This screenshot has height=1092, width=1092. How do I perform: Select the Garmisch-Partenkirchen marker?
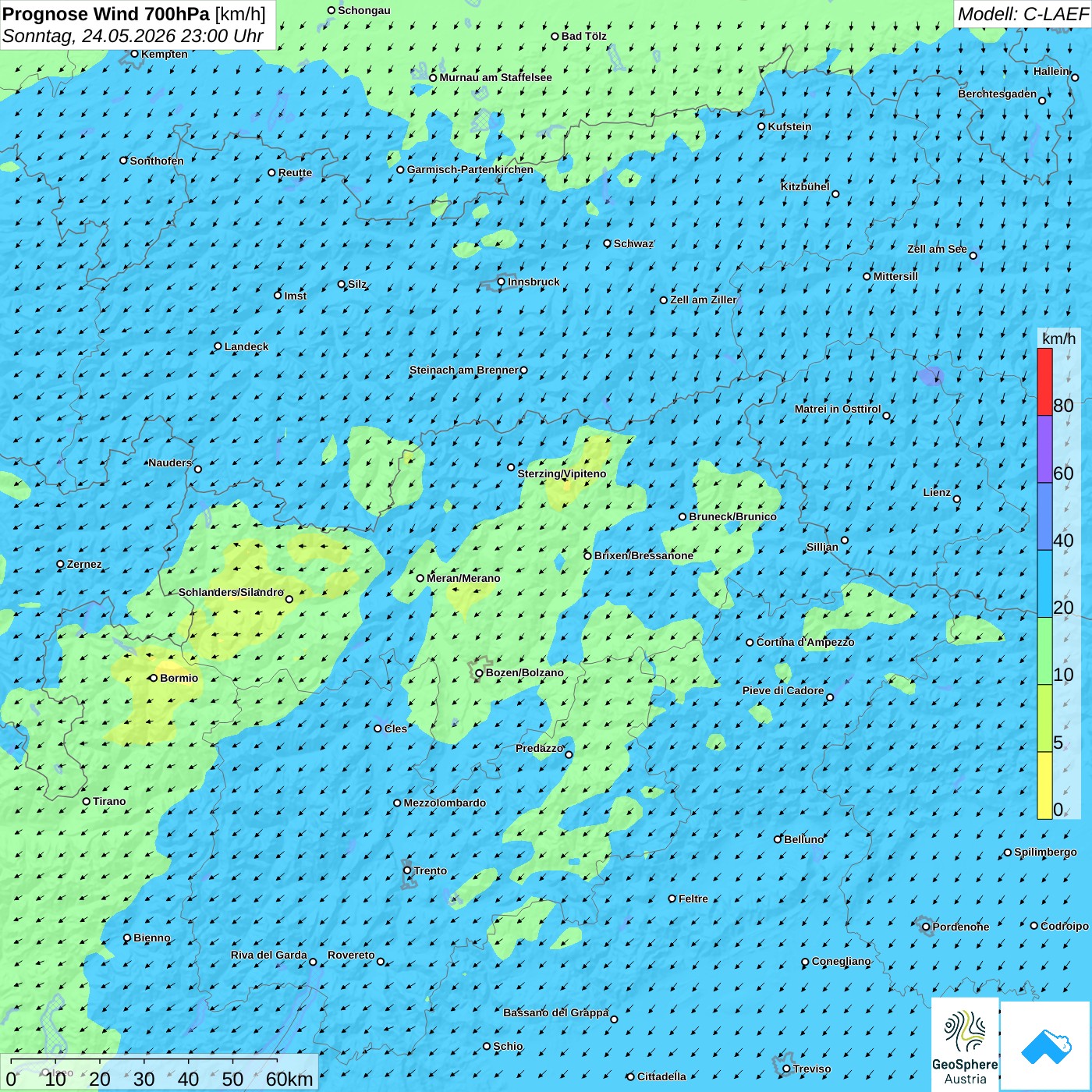pyautogui.click(x=400, y=169)
